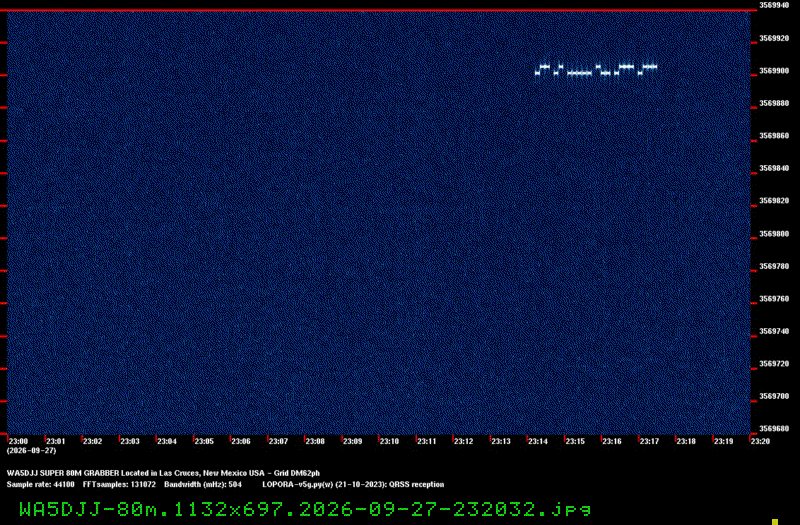800x525 pixels.
Task: Click the 23:05 time marker
Action: coord(204,441)
